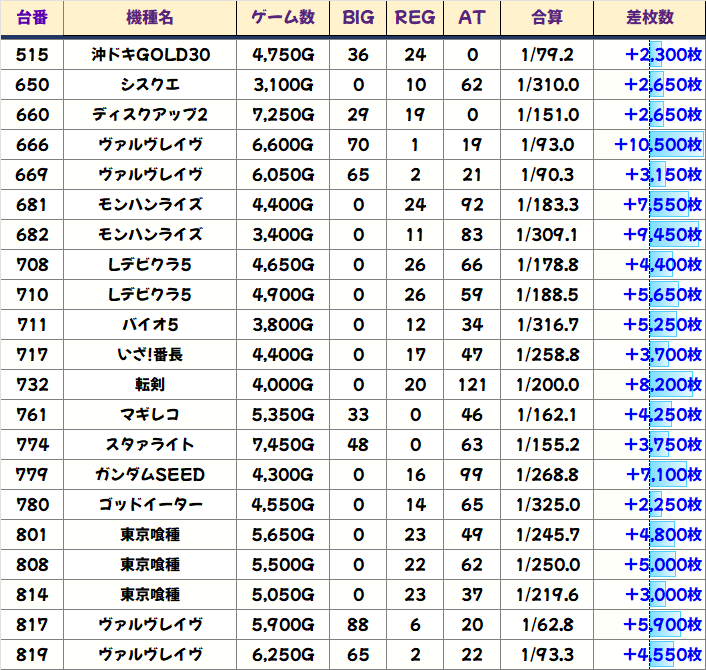
Task: Select machine number 666 cell
Action: click(32, 145)
